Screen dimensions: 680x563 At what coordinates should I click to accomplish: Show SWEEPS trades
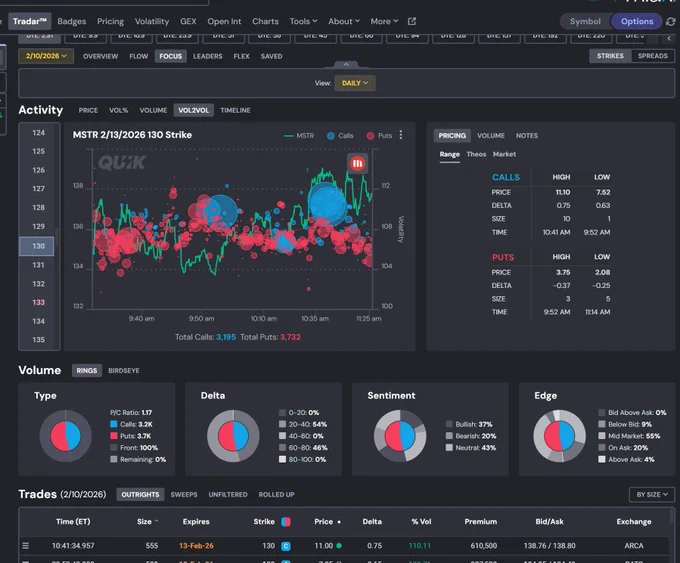click(184, 494)
